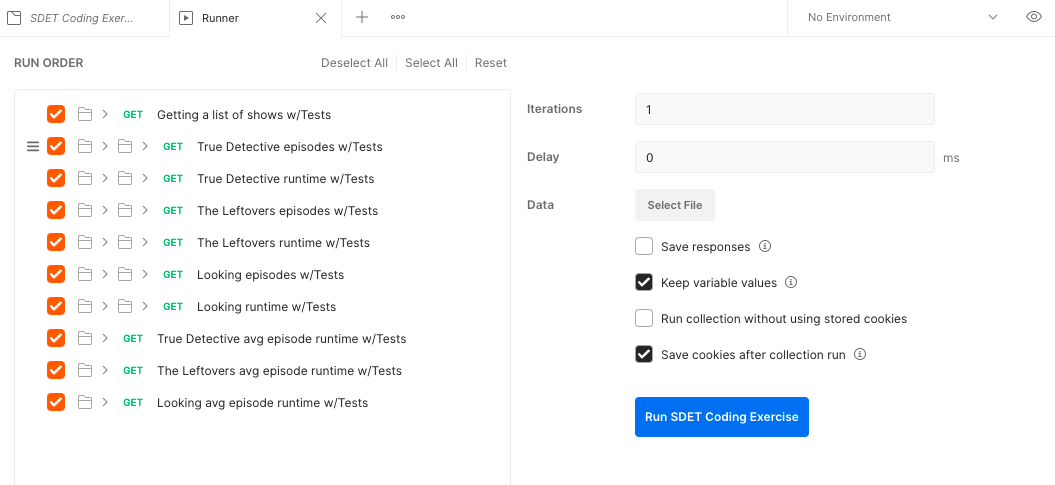Uncheck Looking runtime w/Tests request
This screenshot has height=485, width=1055.
coord(56,306)
